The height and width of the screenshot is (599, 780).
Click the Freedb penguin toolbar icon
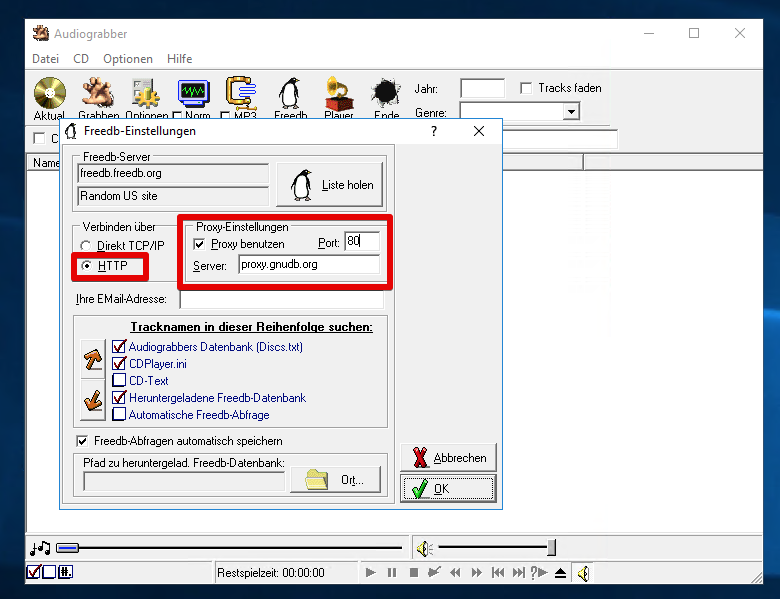290,94
